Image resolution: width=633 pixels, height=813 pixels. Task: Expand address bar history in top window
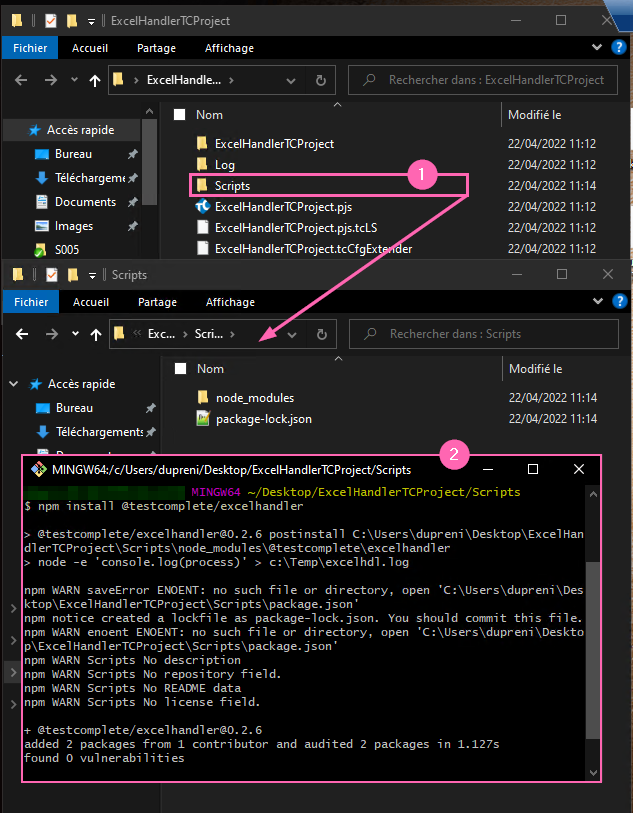(x=291, y=81)
